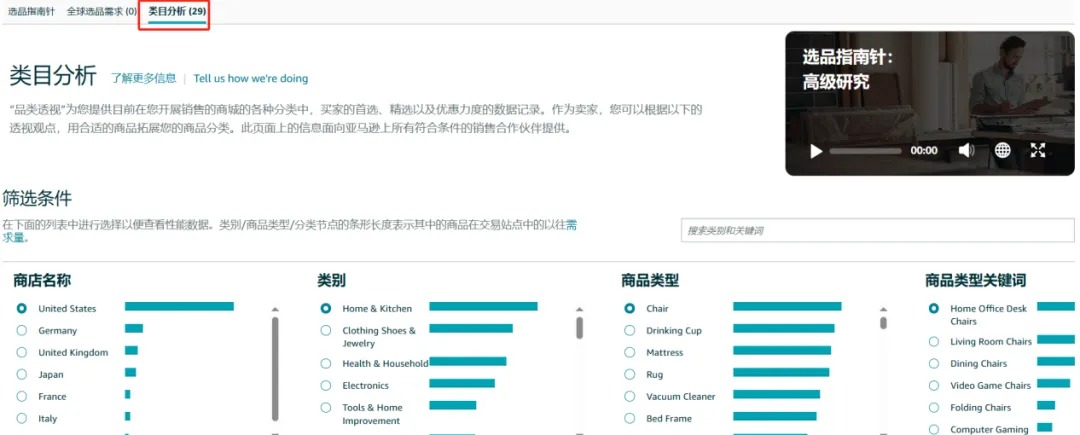This screenshot has height=435, width=1080.
Task: Select Mattress product type option
Action: click(x=630, y=352)
